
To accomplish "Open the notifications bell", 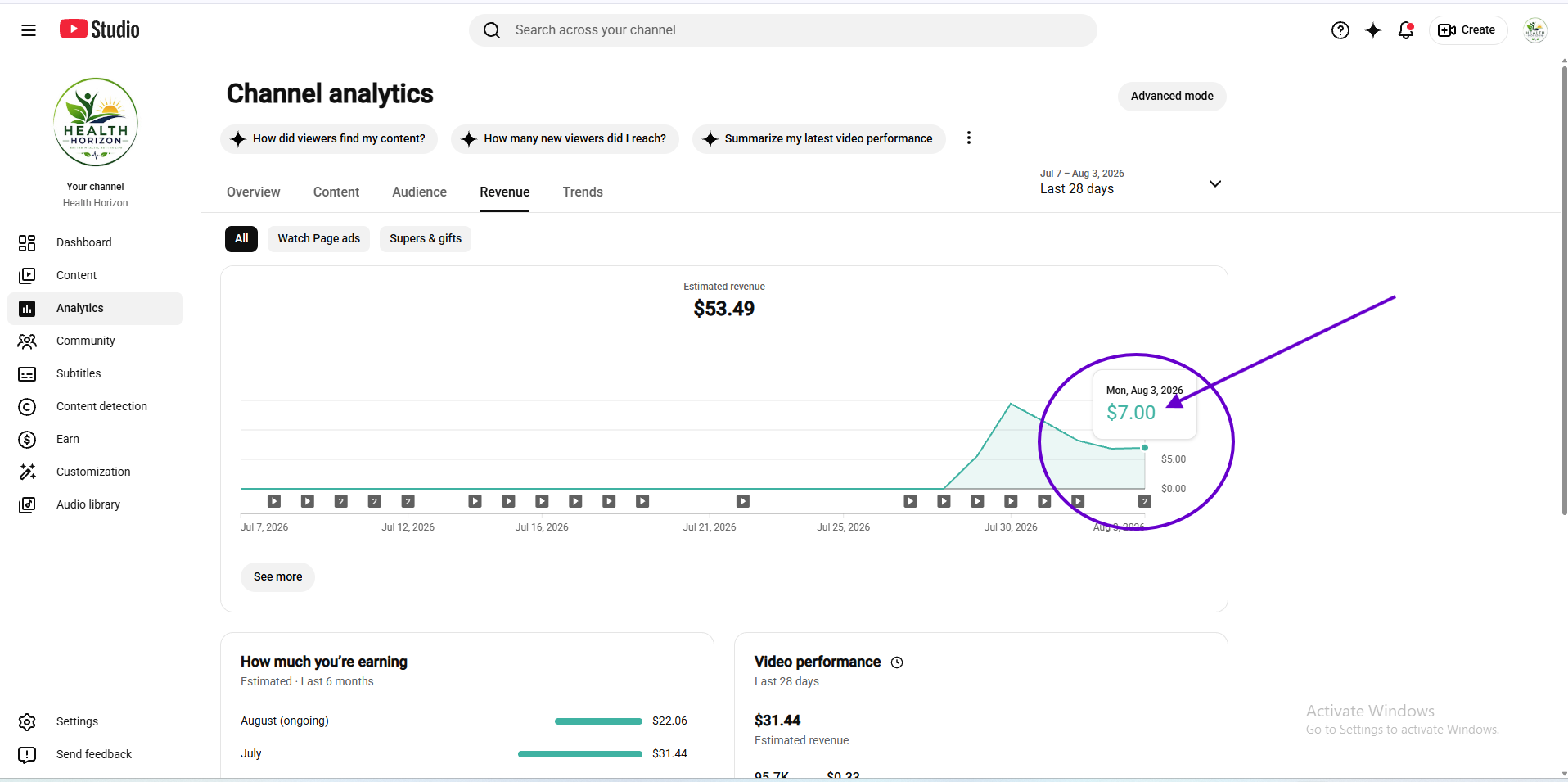I will pos(1406,30).
